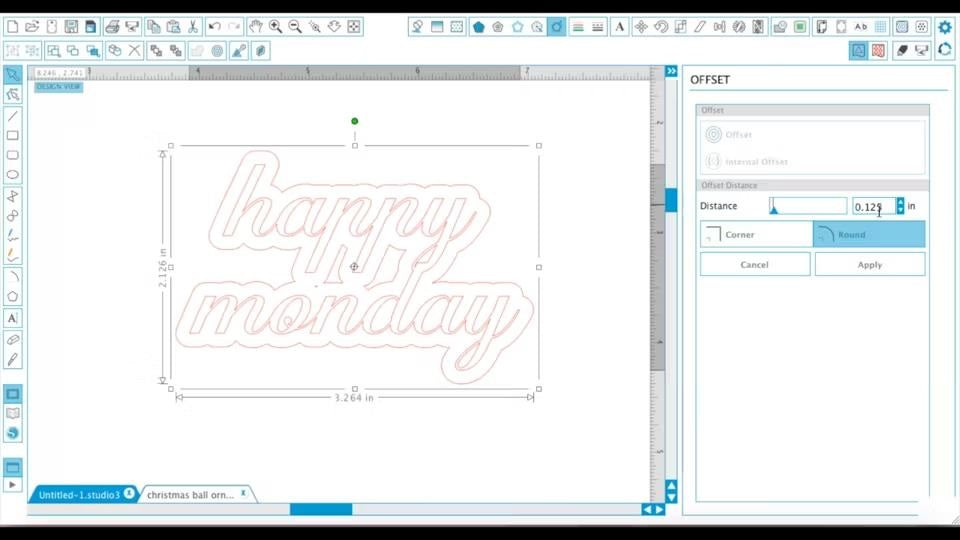Click the Distance slider handle
This screenshot has height=540, width=960.
pyautogui.click(x=774, y=209)
